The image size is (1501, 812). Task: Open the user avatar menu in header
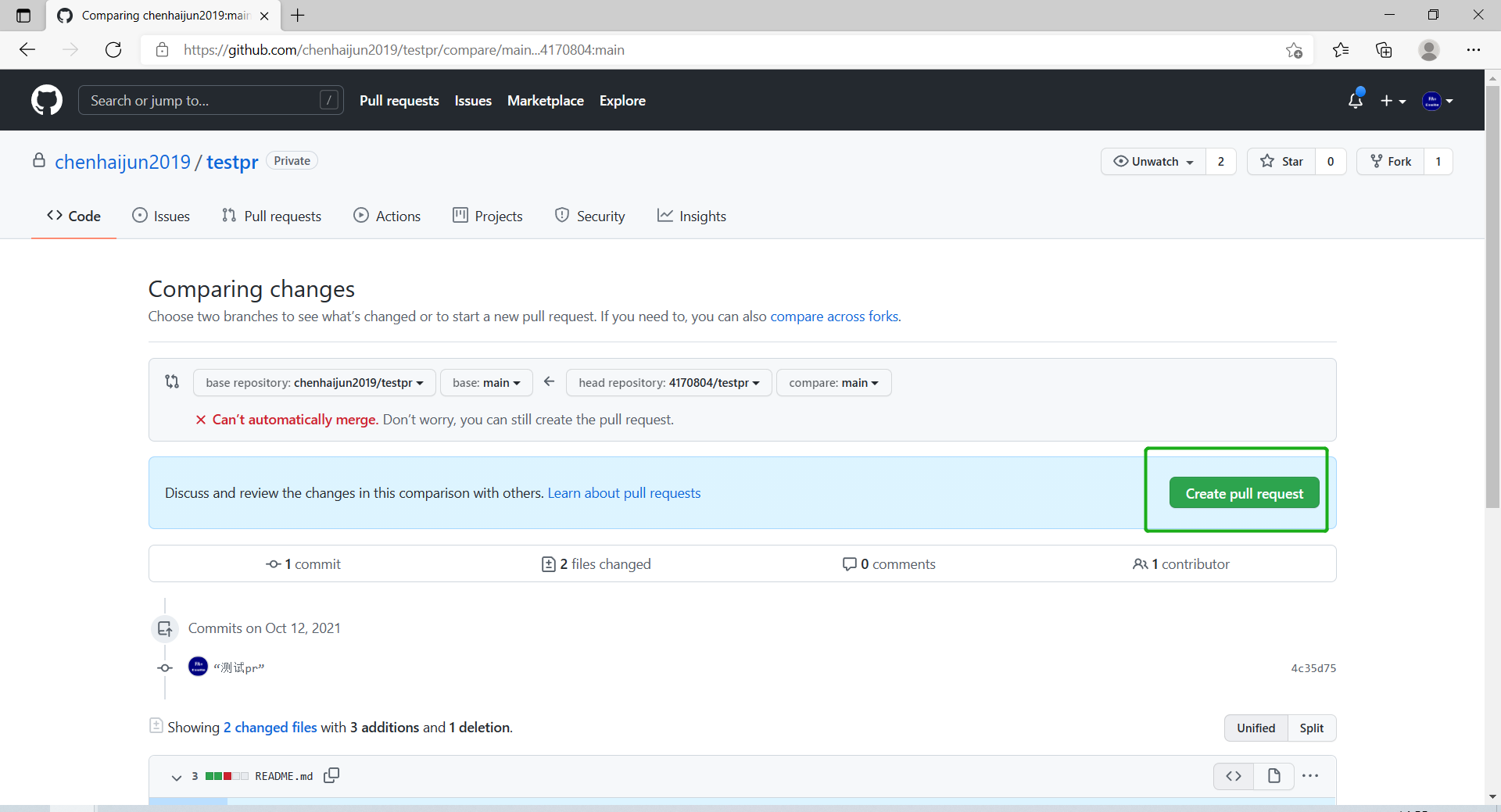click(1438, 101)
